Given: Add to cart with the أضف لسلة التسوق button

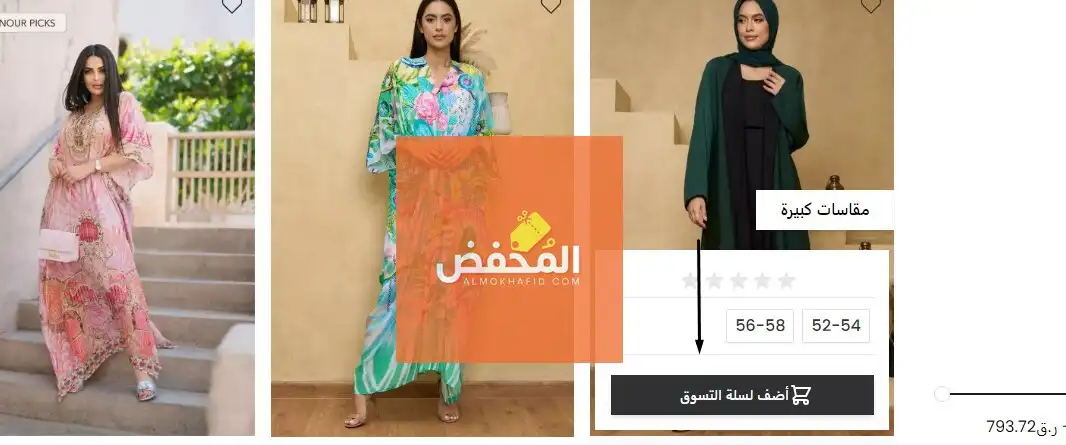Looking at the screenshot, I should point(742,395).
